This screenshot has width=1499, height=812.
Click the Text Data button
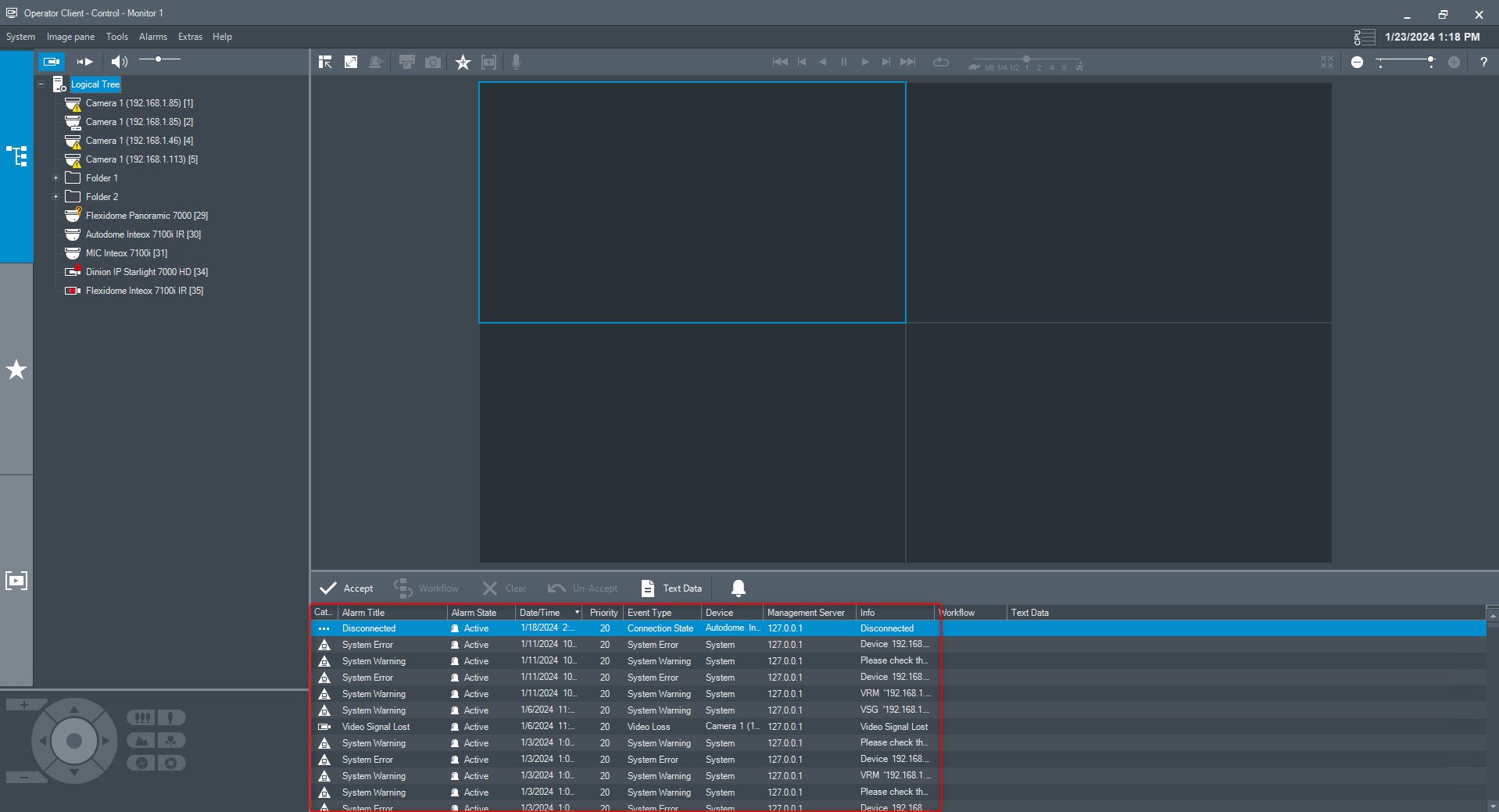(671, 588)
